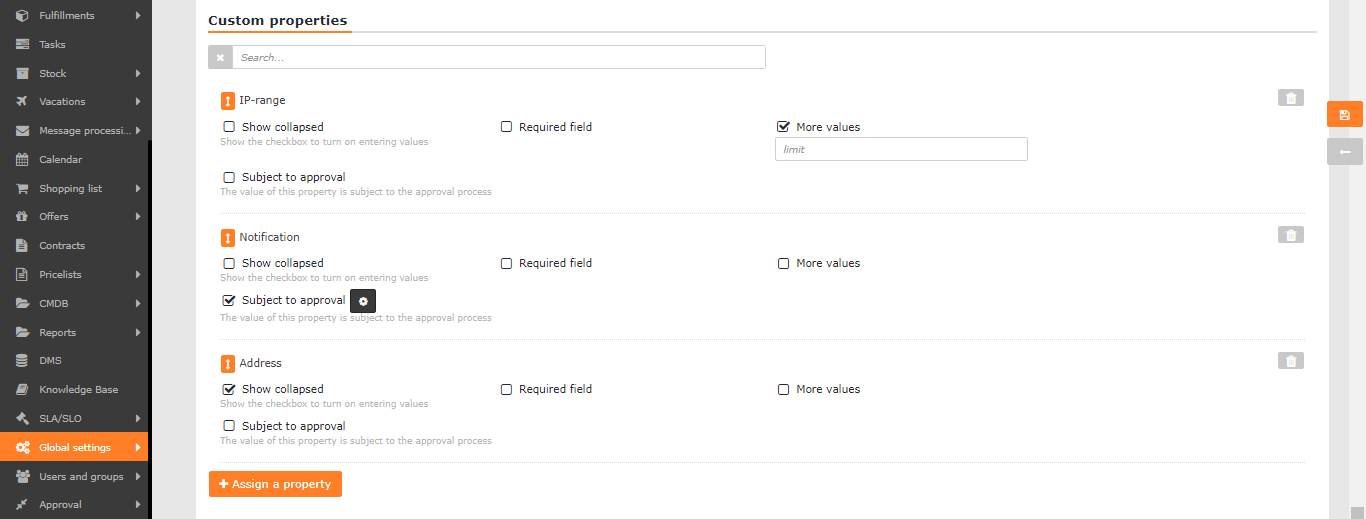1366x519 pixels.
Task: Click the Vacations airplane icon
Action: click(x=21, y=101)
